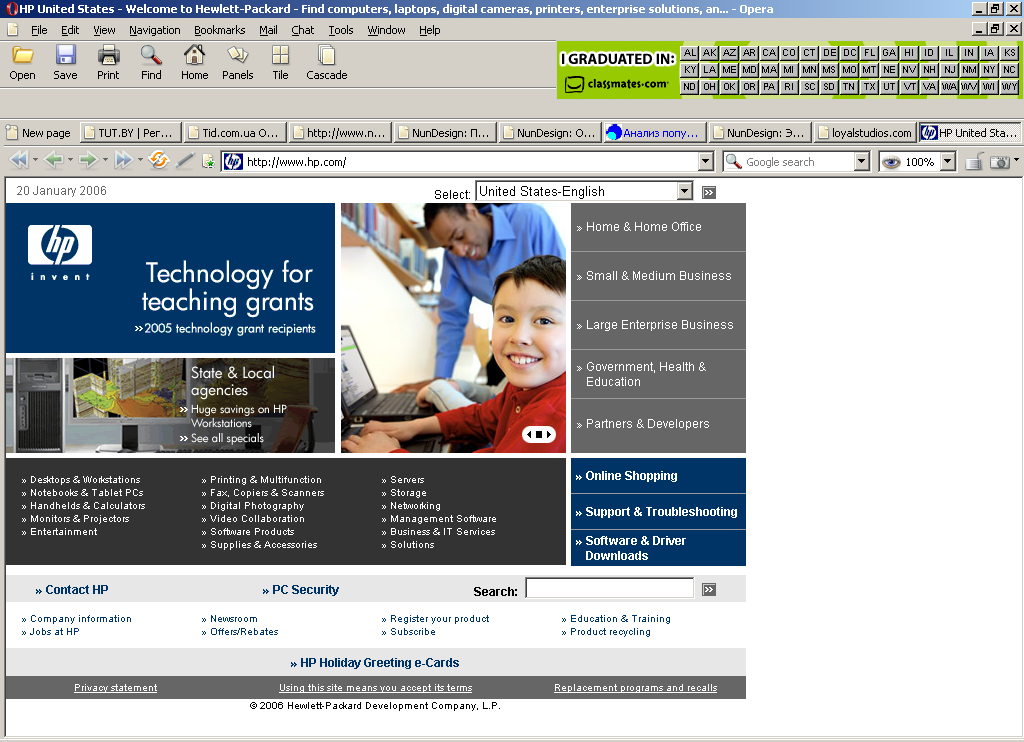Submit the HP search with the arrow button
1024x742 pixels.
pos(709,590)
